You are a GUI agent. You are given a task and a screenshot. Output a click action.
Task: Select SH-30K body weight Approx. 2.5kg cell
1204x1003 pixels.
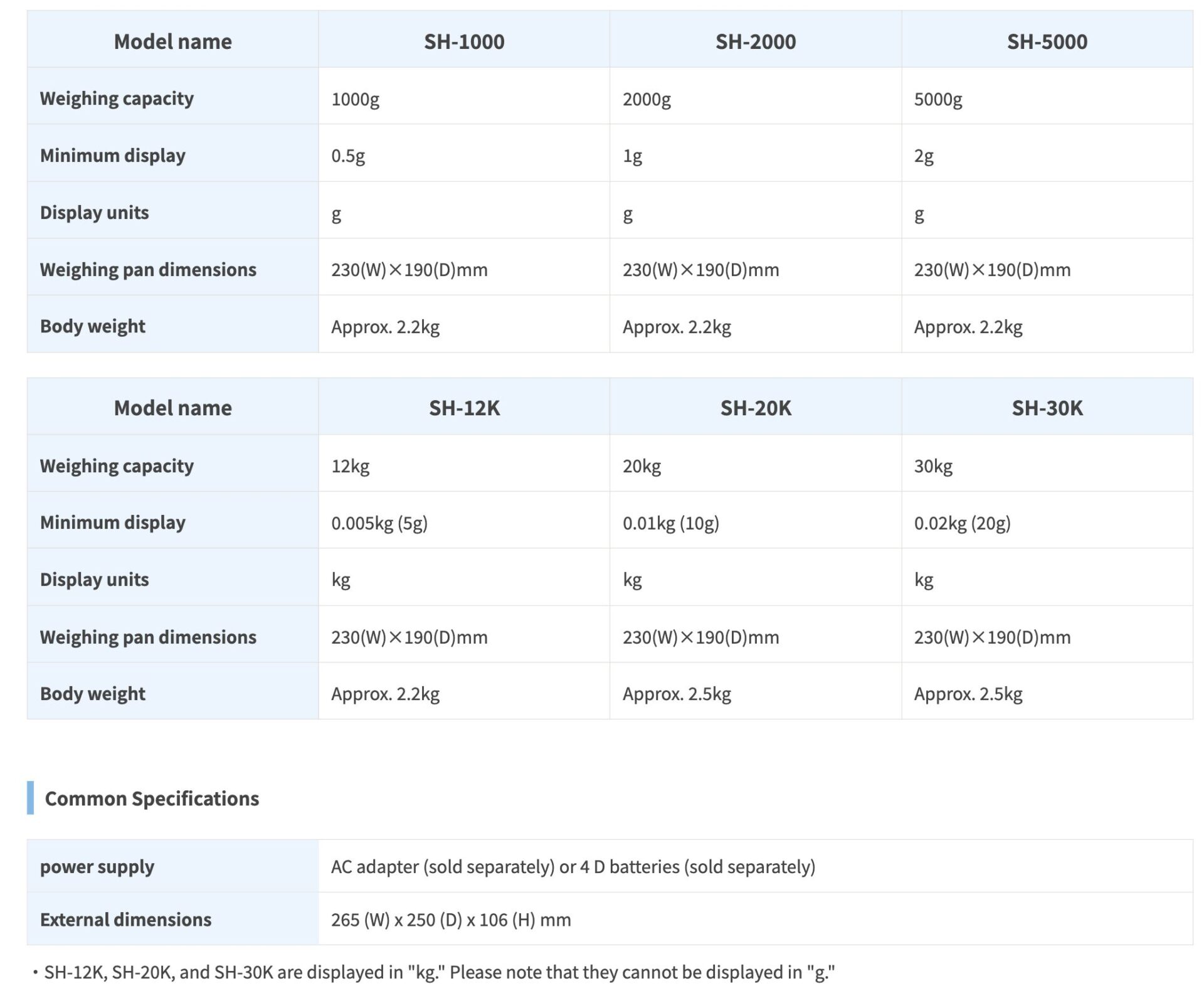tap(1047, 694)
